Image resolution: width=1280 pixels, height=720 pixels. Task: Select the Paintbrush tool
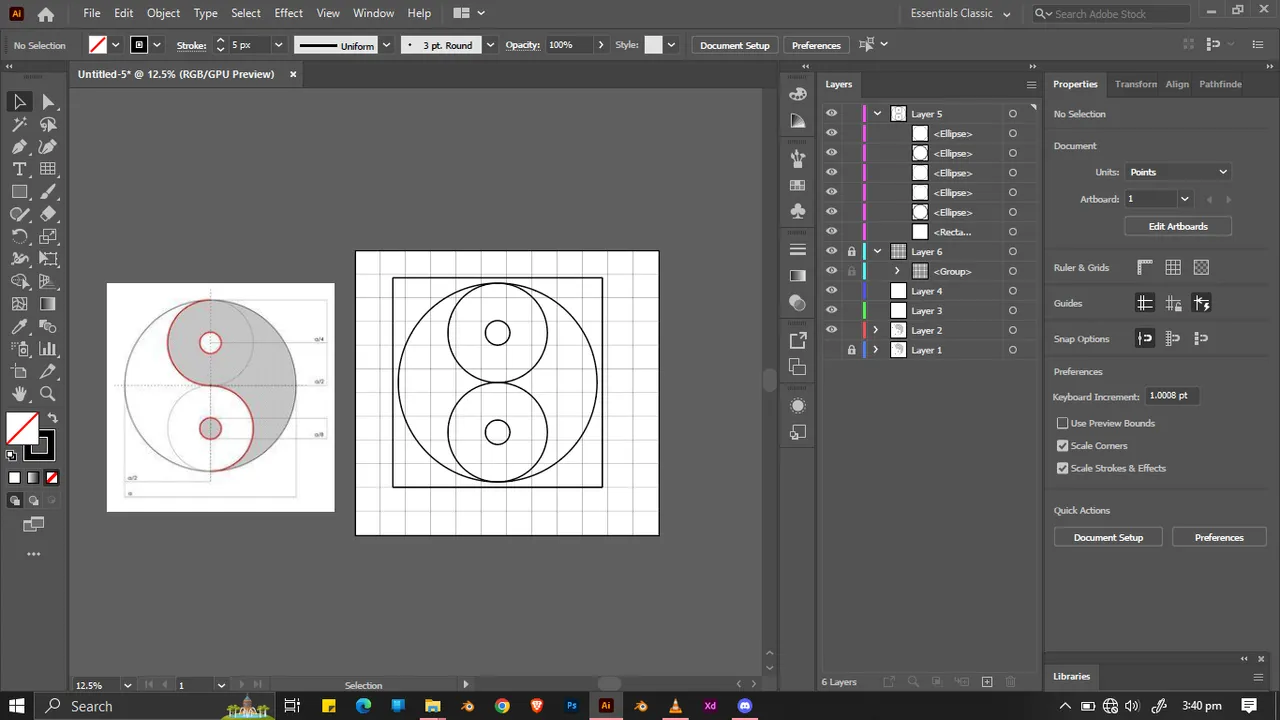(48, 192)
